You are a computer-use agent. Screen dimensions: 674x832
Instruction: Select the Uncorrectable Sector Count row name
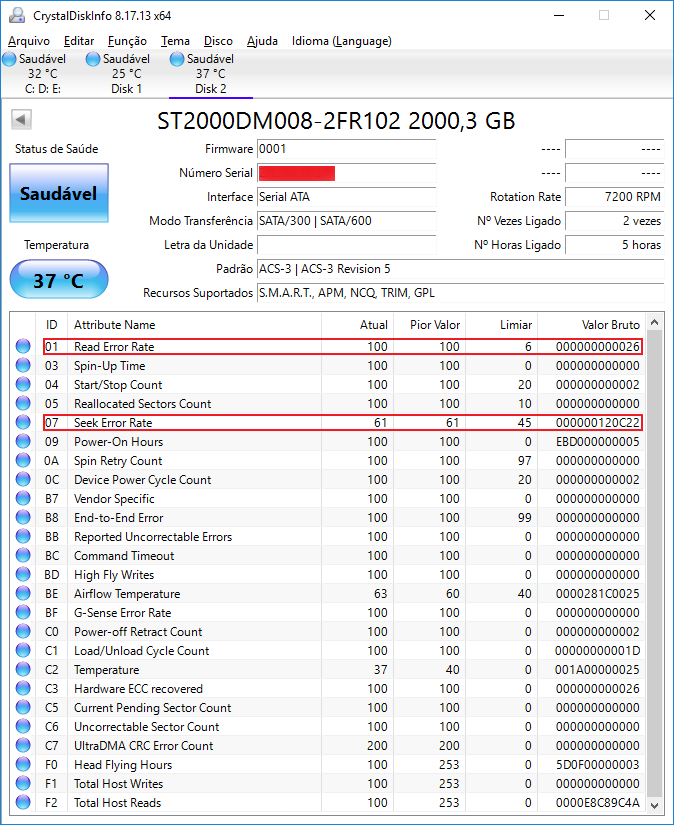coord(146,726)
